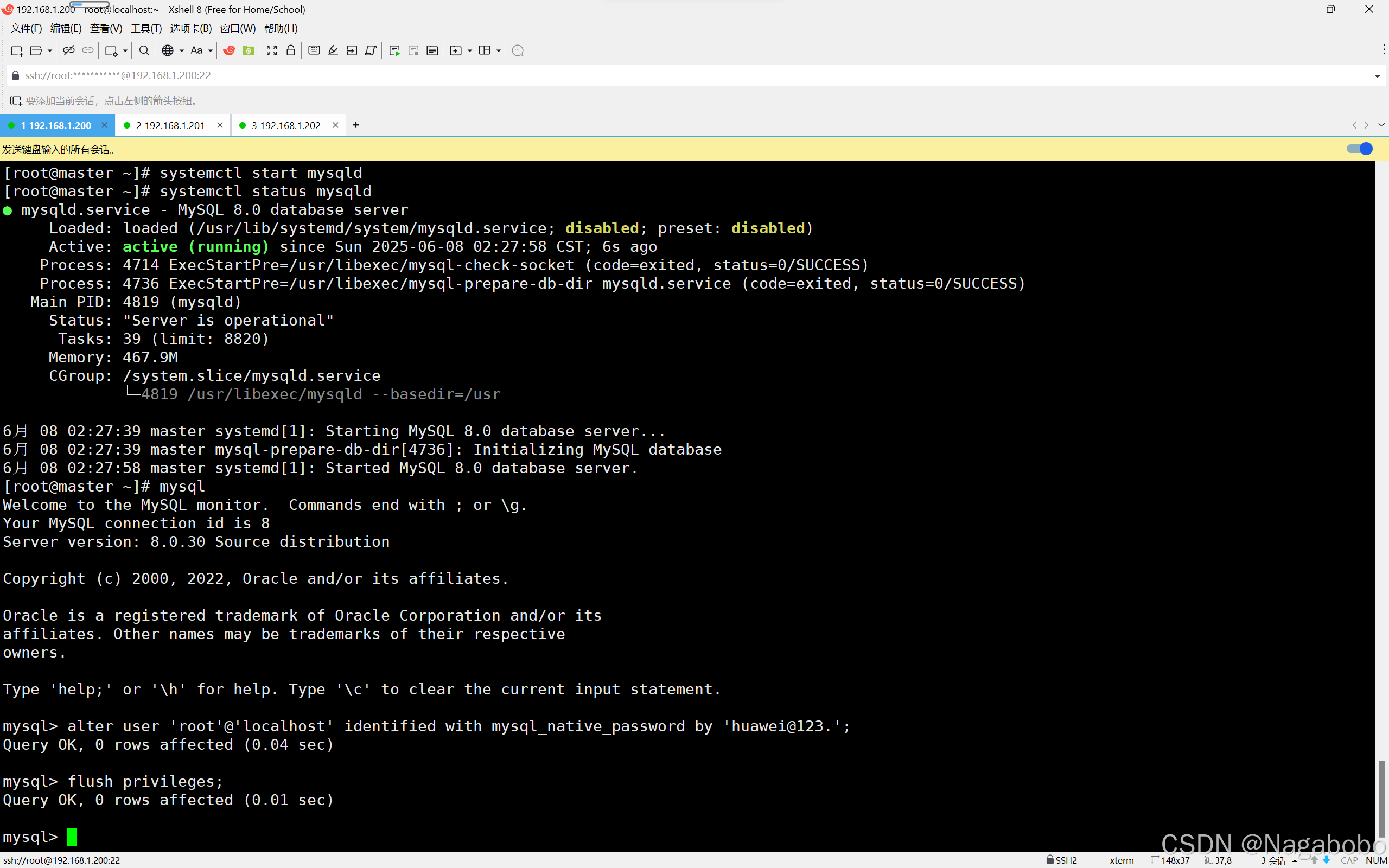
Task: Click the terminal vertical scrollbar thumb
Action: pyautogui.click(x=1381, y=798)
